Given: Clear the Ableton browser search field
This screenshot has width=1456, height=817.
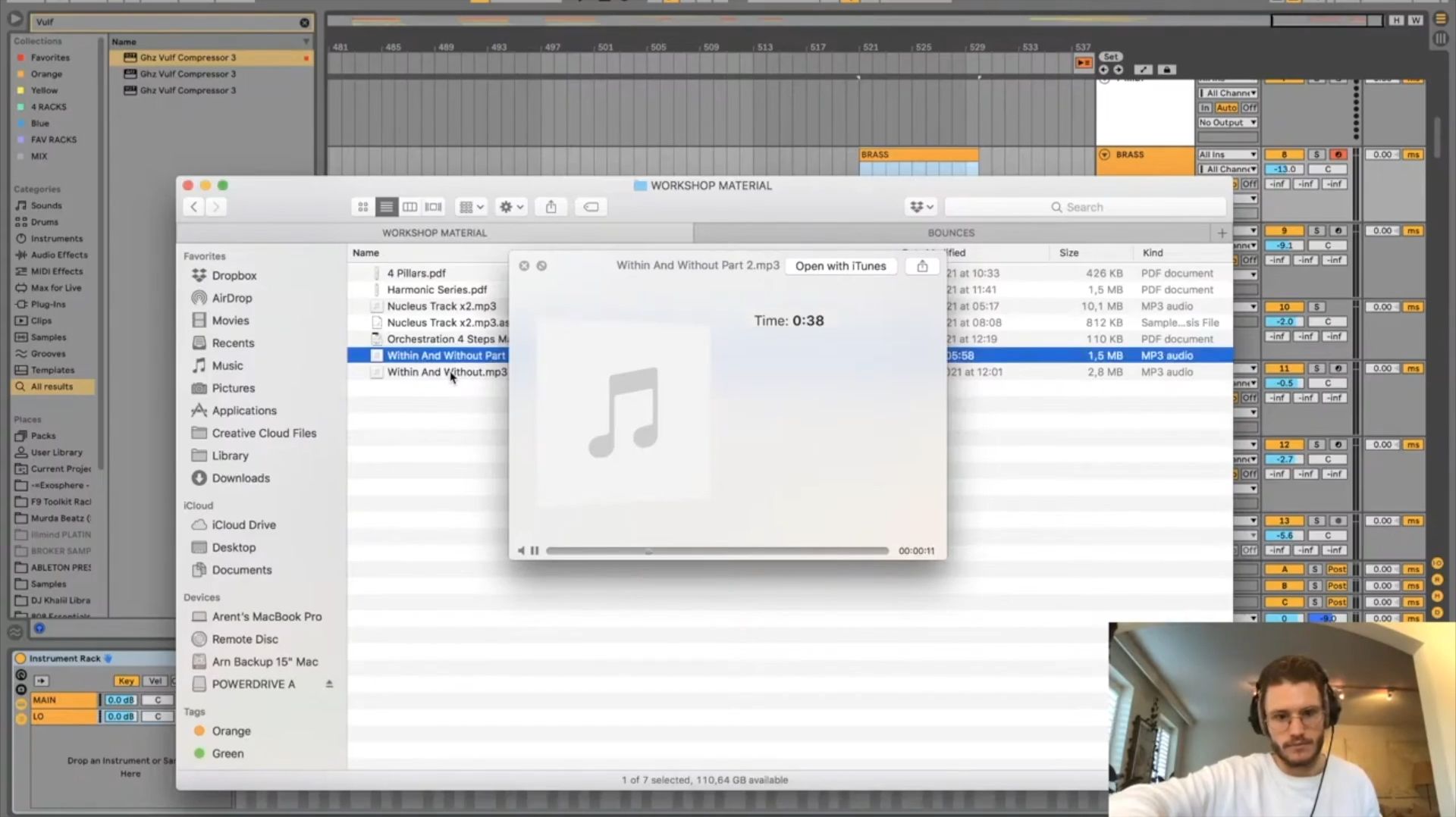Looking at the screenshot, I should pyautogui.click(x=305, y=23).
